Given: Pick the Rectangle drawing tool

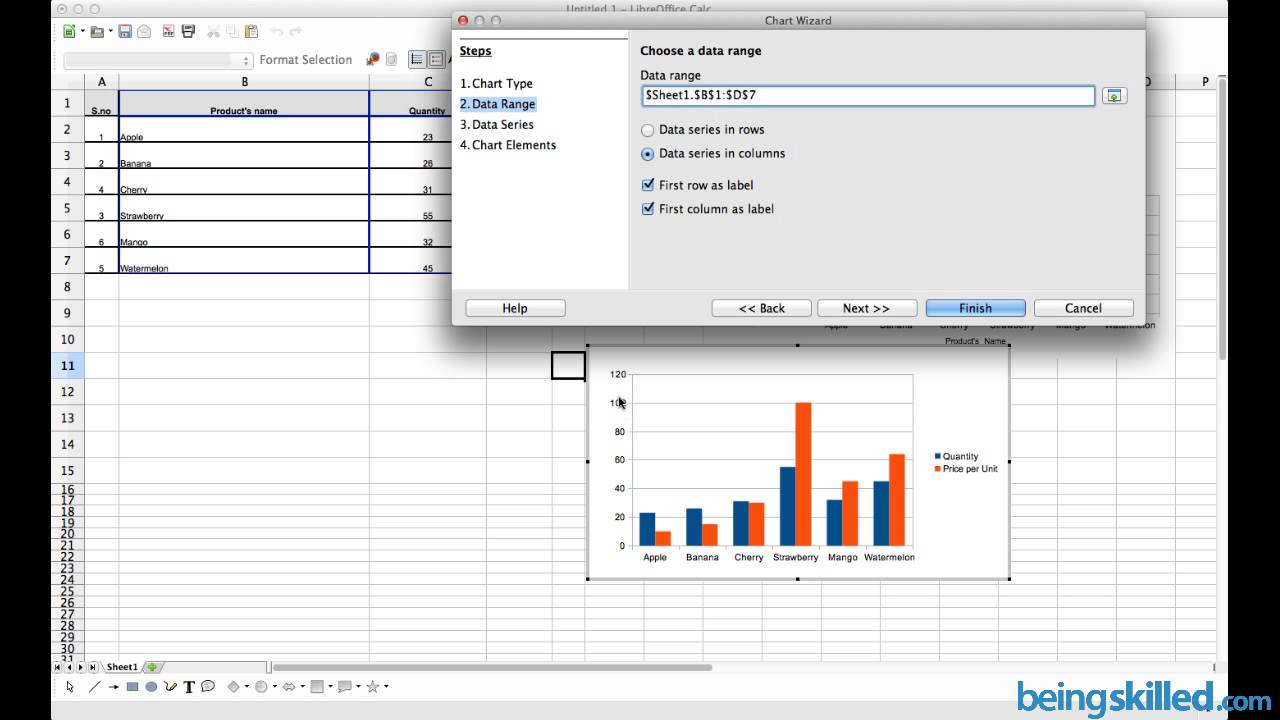Looking at the screenshot, I should click(x=132, y=686).
